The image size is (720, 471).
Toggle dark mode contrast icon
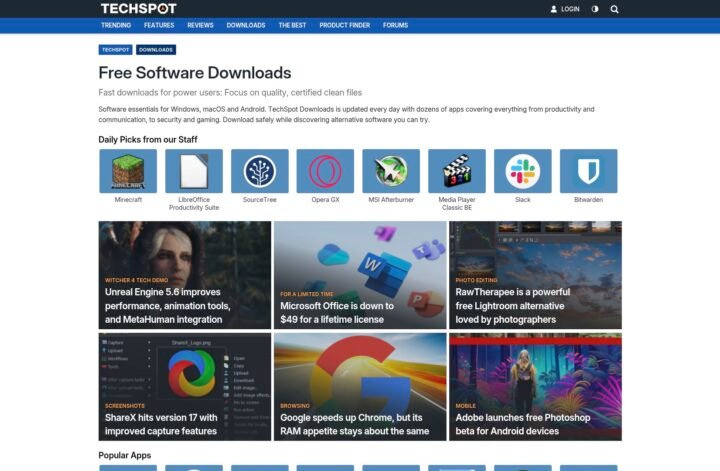pos(595,9)
